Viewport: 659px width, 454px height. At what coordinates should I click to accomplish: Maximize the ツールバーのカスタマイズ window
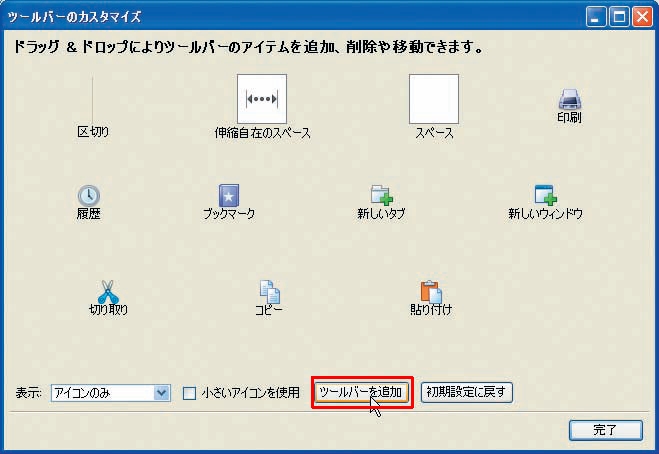(619, 17)
